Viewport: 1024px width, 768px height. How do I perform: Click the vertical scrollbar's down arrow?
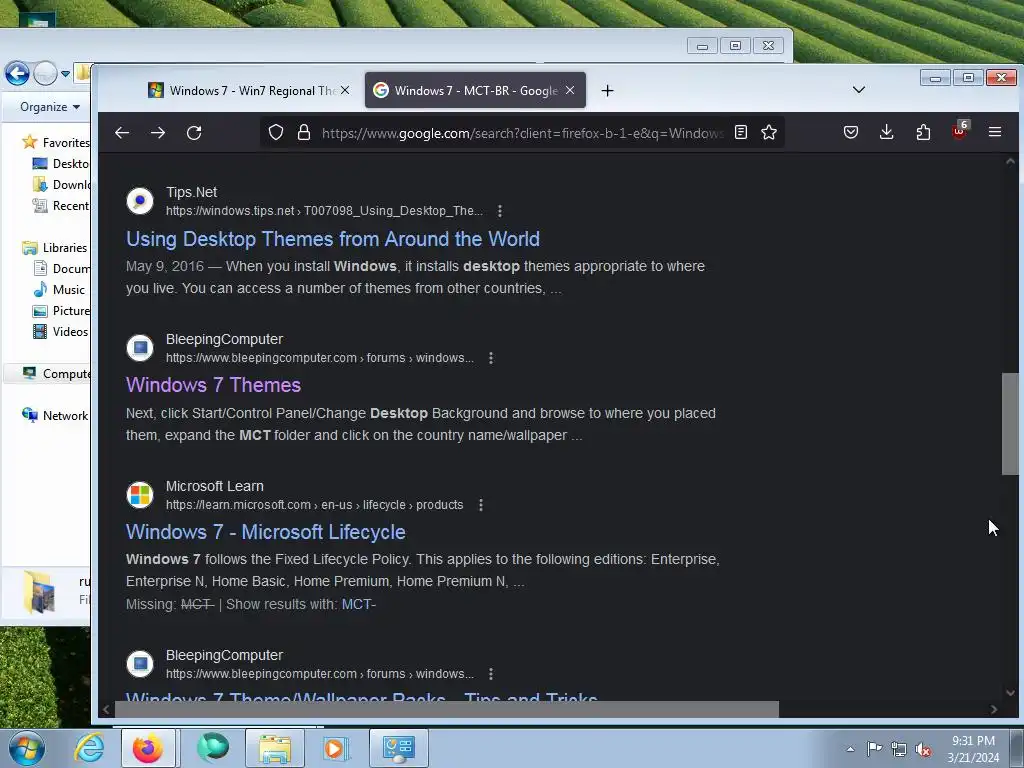coord(1010,693)
